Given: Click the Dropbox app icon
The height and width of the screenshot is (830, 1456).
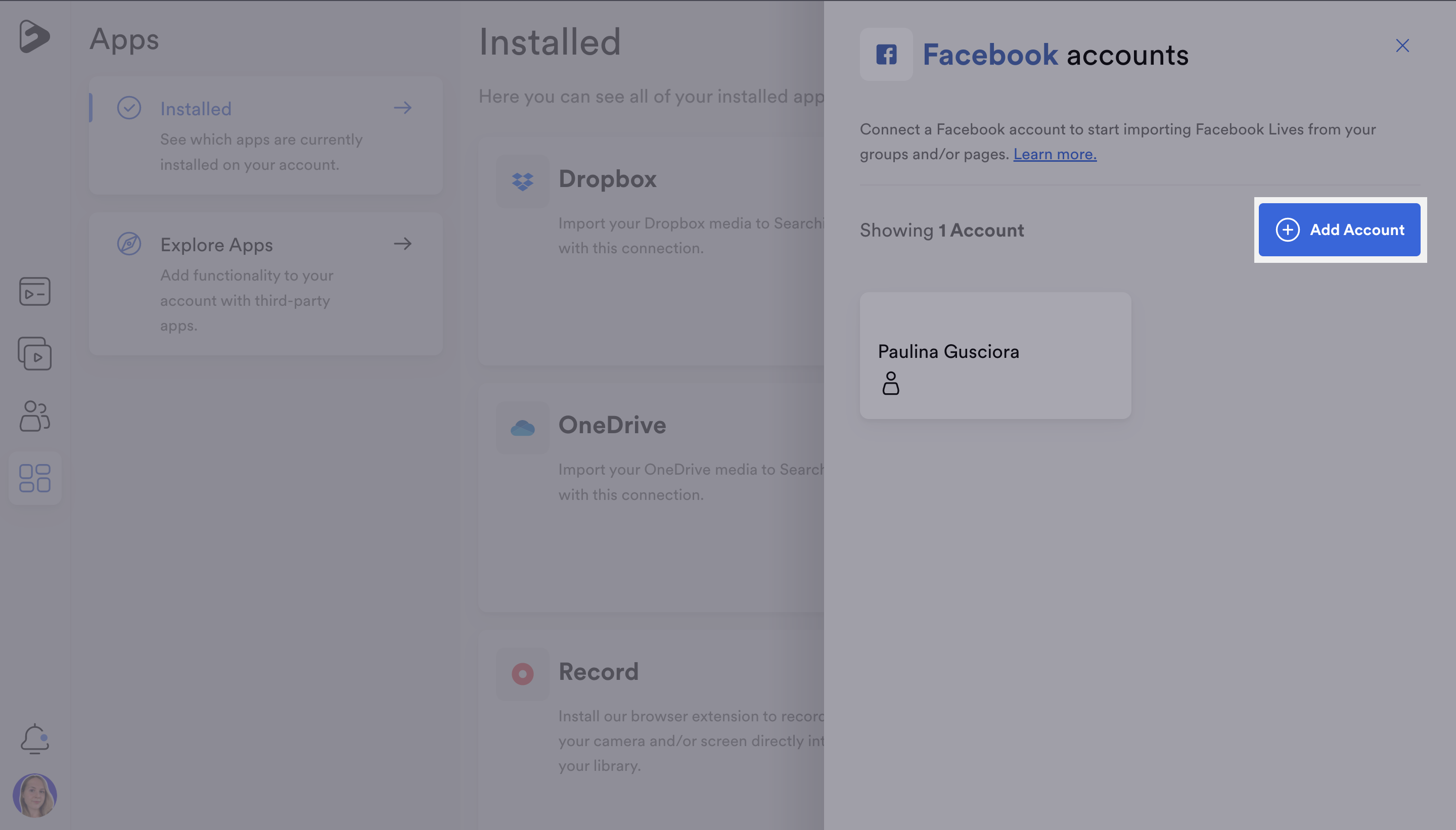Looking at the screenshot, I should tap(523, 181).
